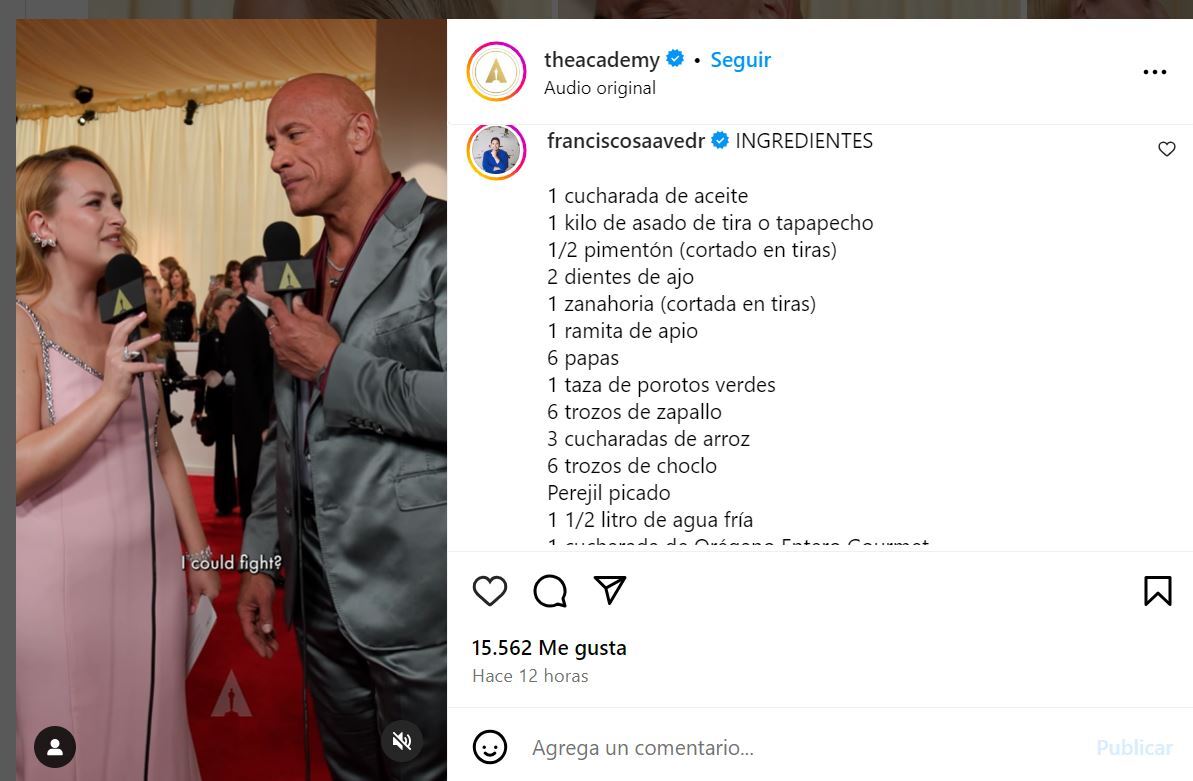Open more options three-dot menu
Screen dimensions: 1193x781
point(1154,72)
